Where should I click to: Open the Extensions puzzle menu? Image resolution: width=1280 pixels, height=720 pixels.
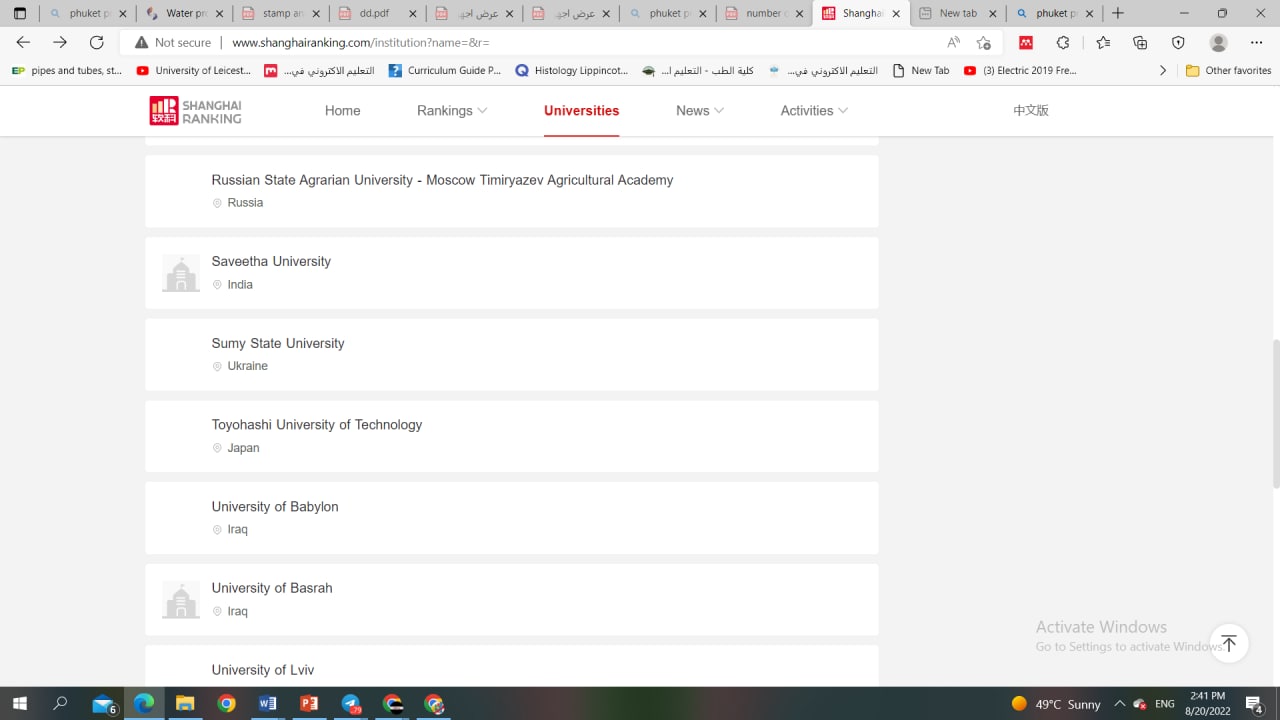click(1063, 43)
